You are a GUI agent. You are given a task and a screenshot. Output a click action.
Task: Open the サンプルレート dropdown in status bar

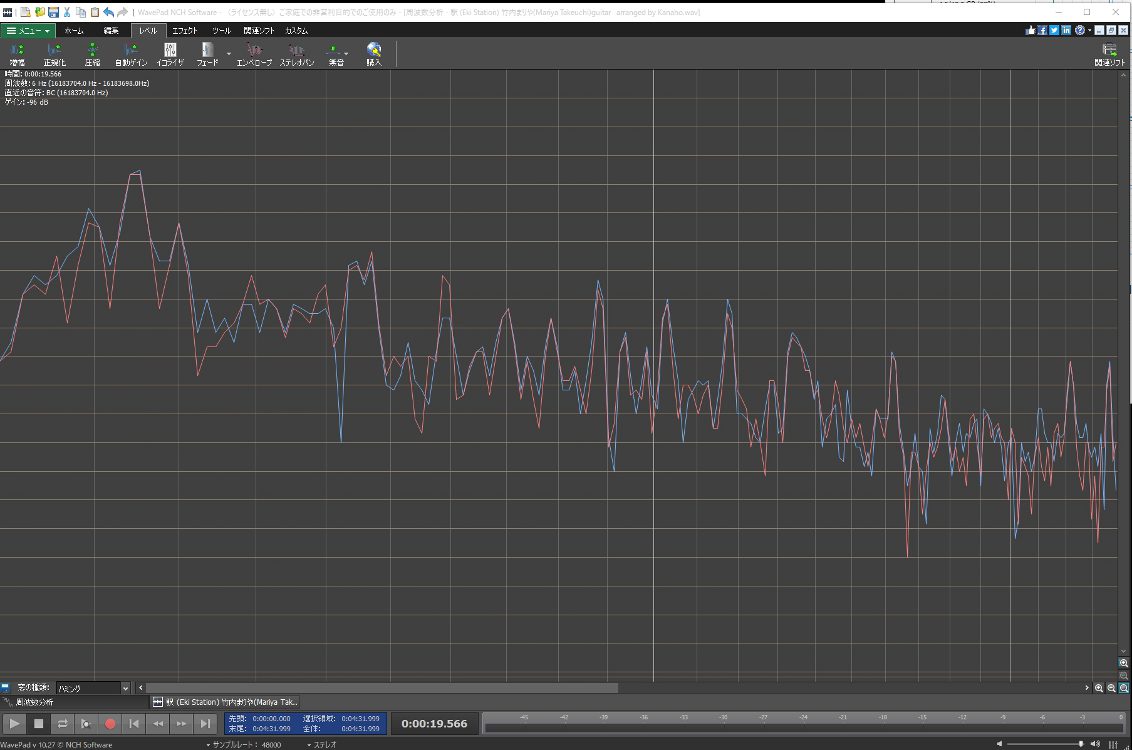246,745
